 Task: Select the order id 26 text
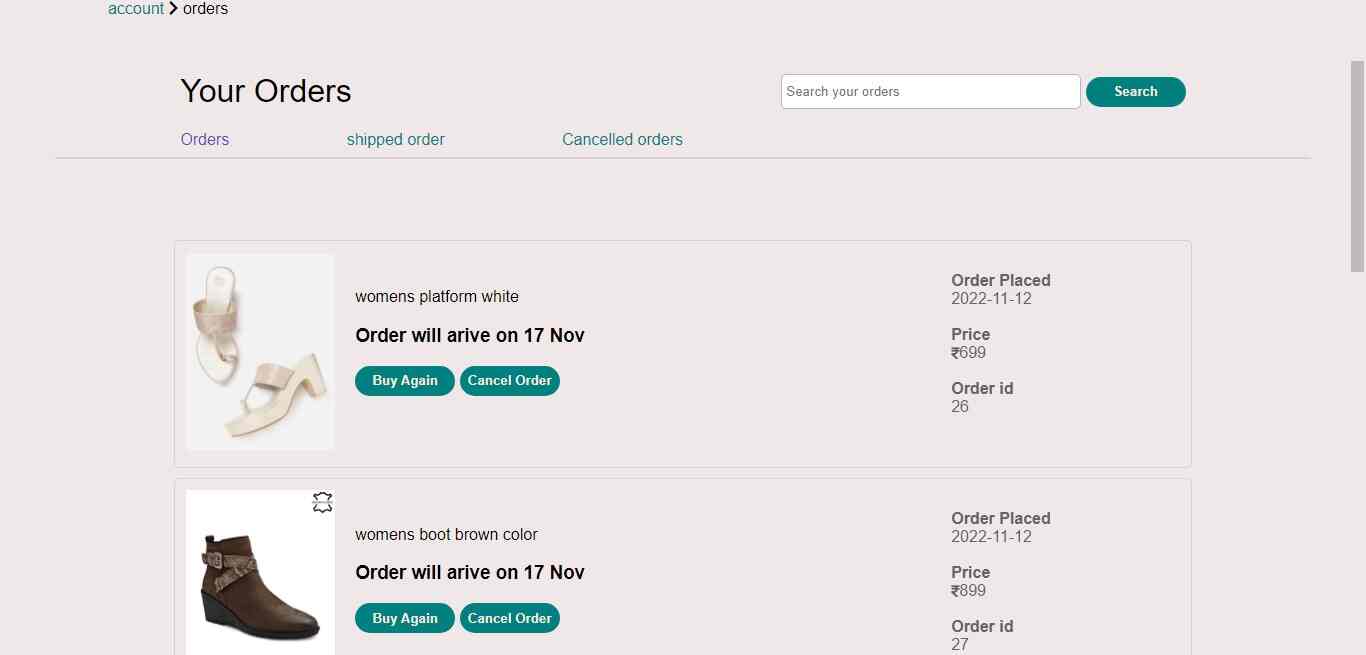tap(960, 406)
